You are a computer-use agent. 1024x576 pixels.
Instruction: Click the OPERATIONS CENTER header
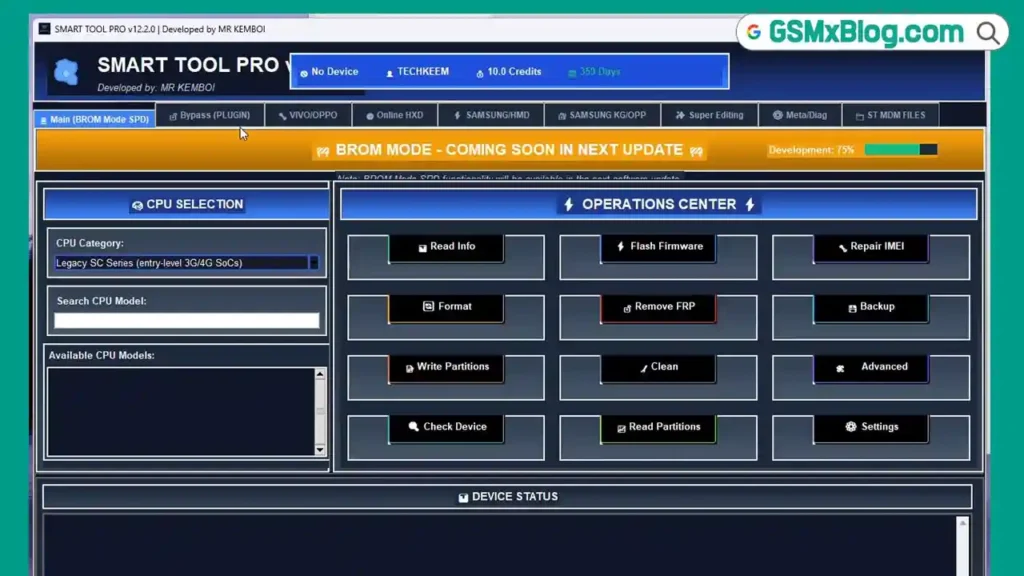click(x=658, y=204)
